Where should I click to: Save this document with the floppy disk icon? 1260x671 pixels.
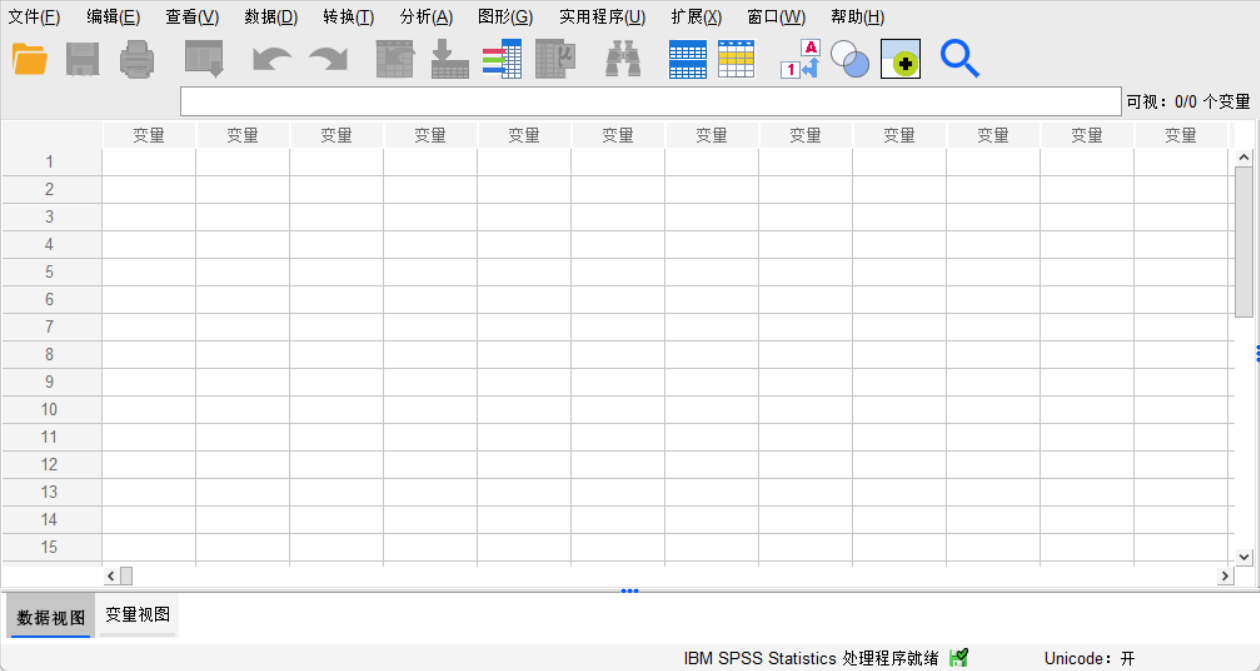click(83, 59)
